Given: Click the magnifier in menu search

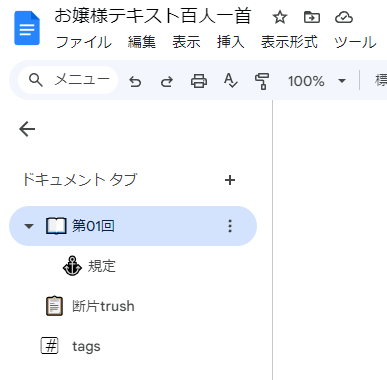Looking at the screenshot, I should point(36,80).
